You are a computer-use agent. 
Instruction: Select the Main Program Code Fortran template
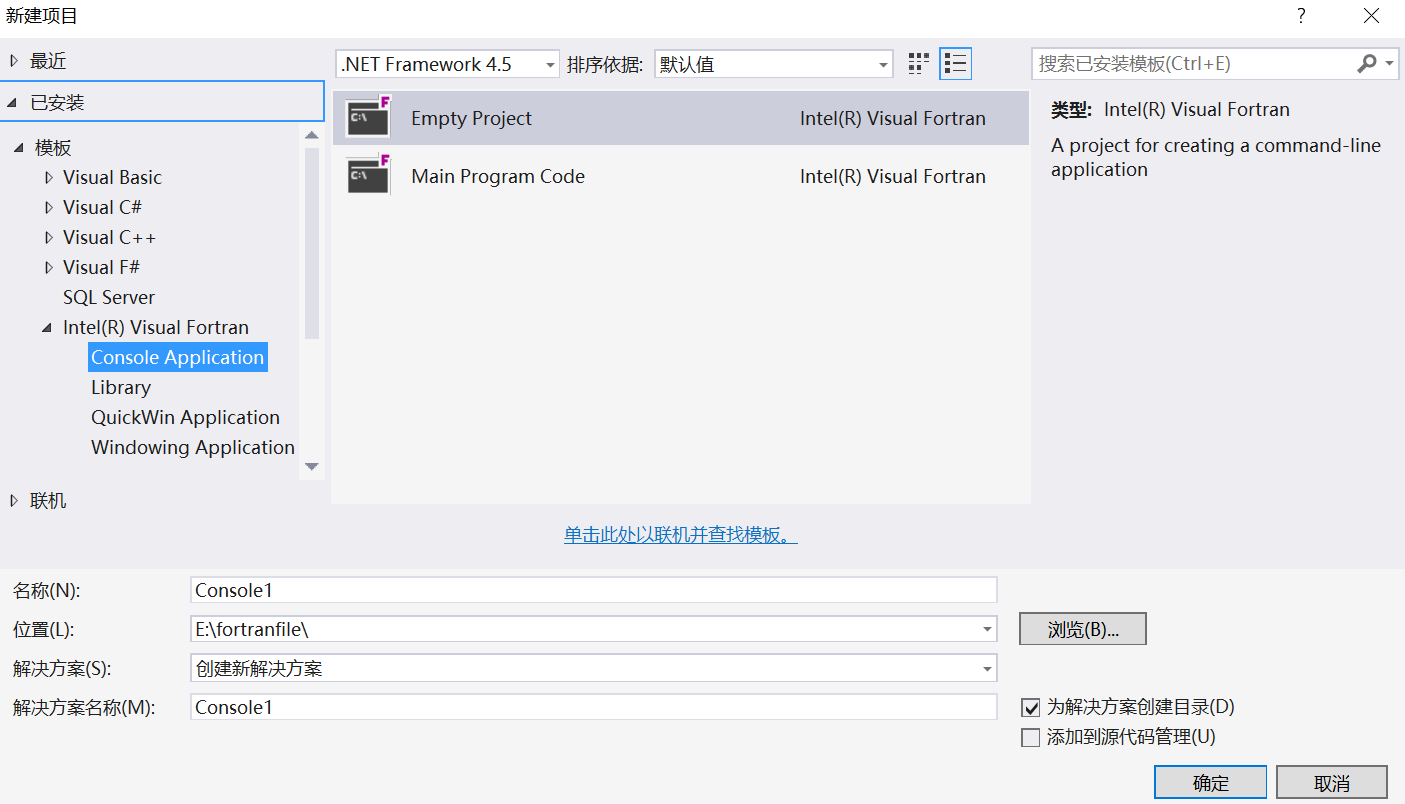coord(497,176)
